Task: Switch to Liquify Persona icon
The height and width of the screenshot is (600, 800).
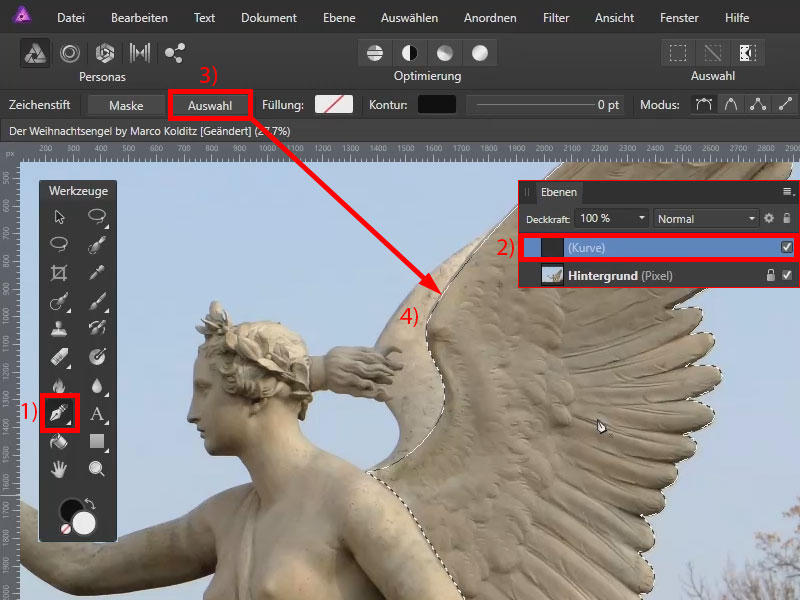Action: coord(70,53)
